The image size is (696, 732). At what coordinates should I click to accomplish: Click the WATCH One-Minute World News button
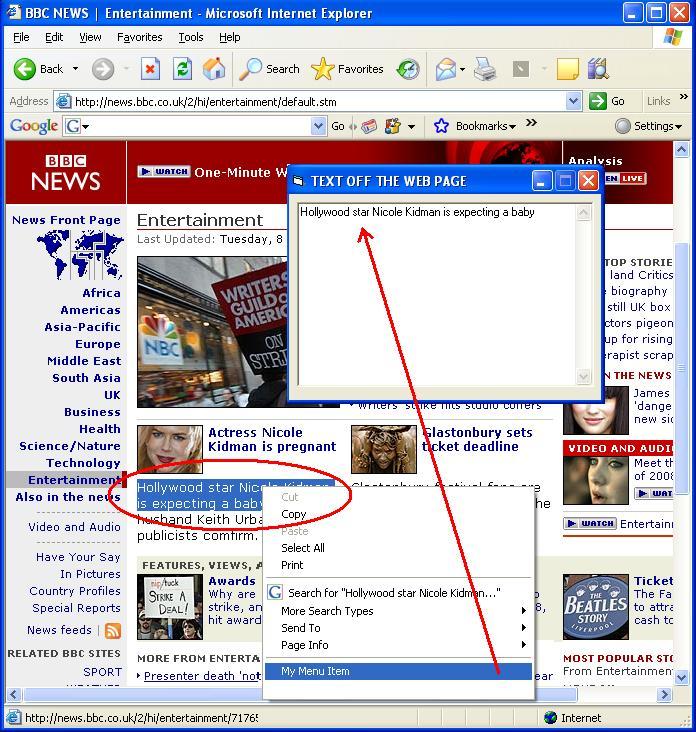[x=163, y=172]
